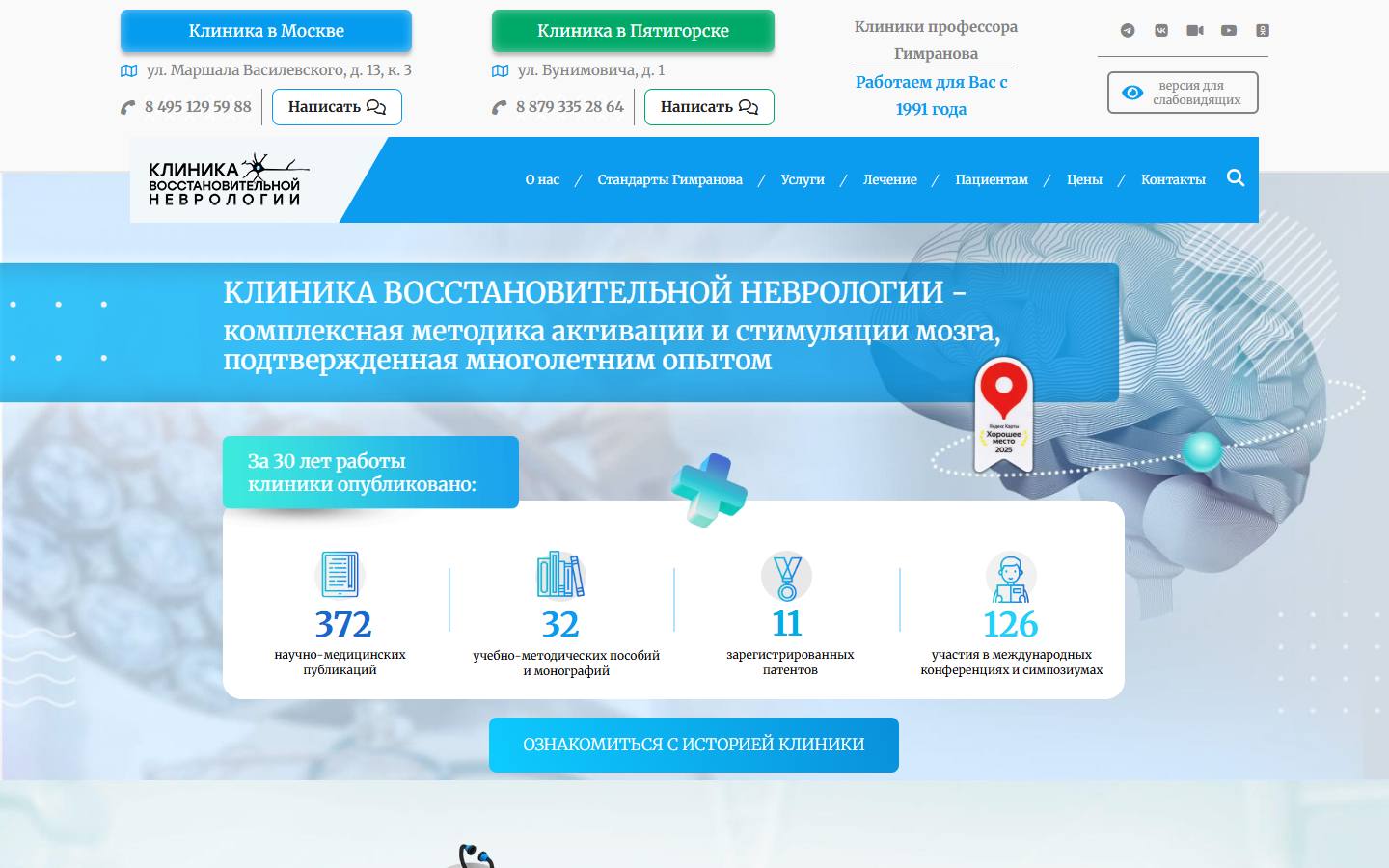This screenshot has height=868, width=1389.
Task: Toggle the версия для слабовидящих mode
Action: click(x=1183, y=93)
